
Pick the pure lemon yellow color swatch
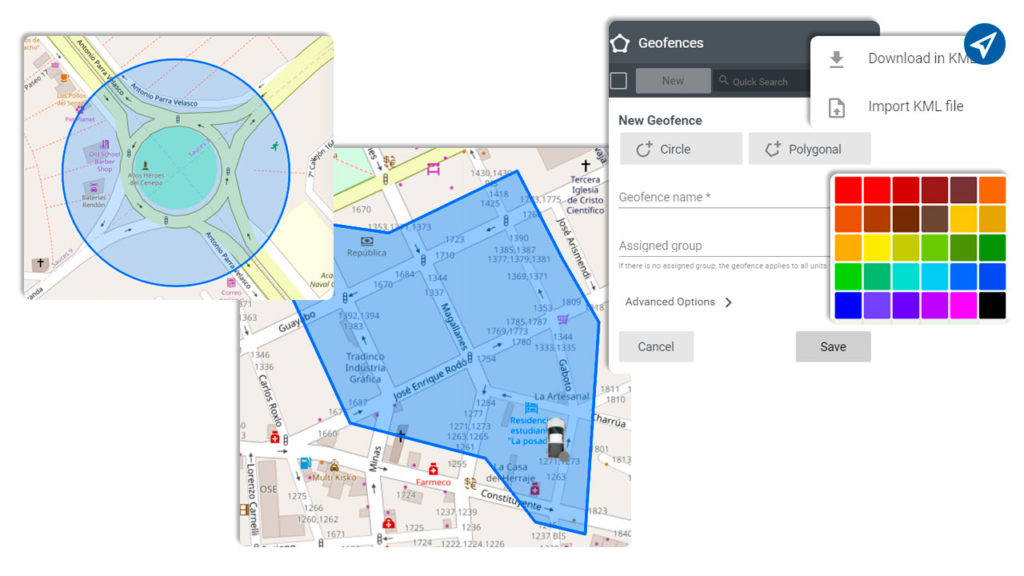pos(876,248)
